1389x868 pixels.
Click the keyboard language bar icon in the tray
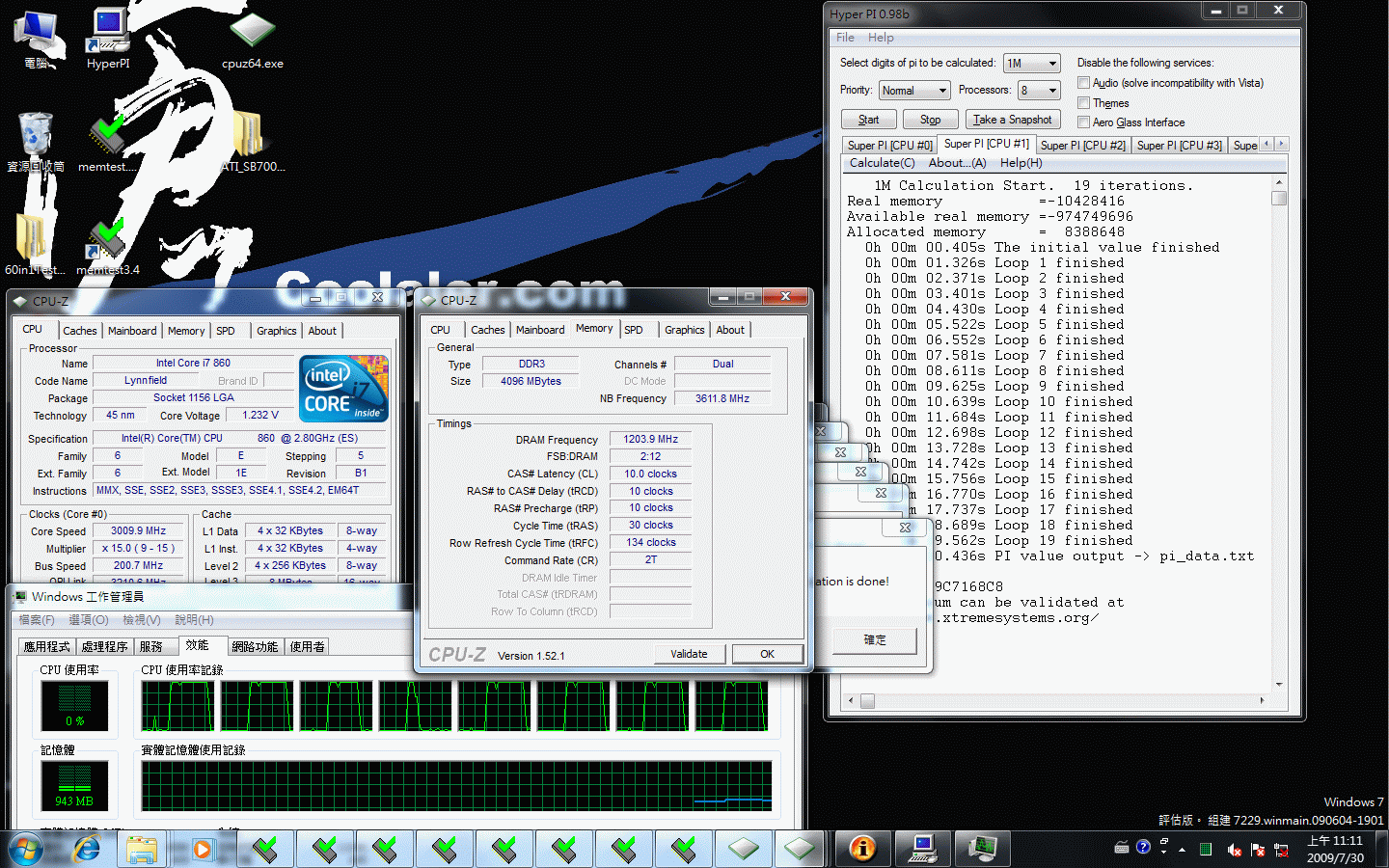coord(1122,848)
